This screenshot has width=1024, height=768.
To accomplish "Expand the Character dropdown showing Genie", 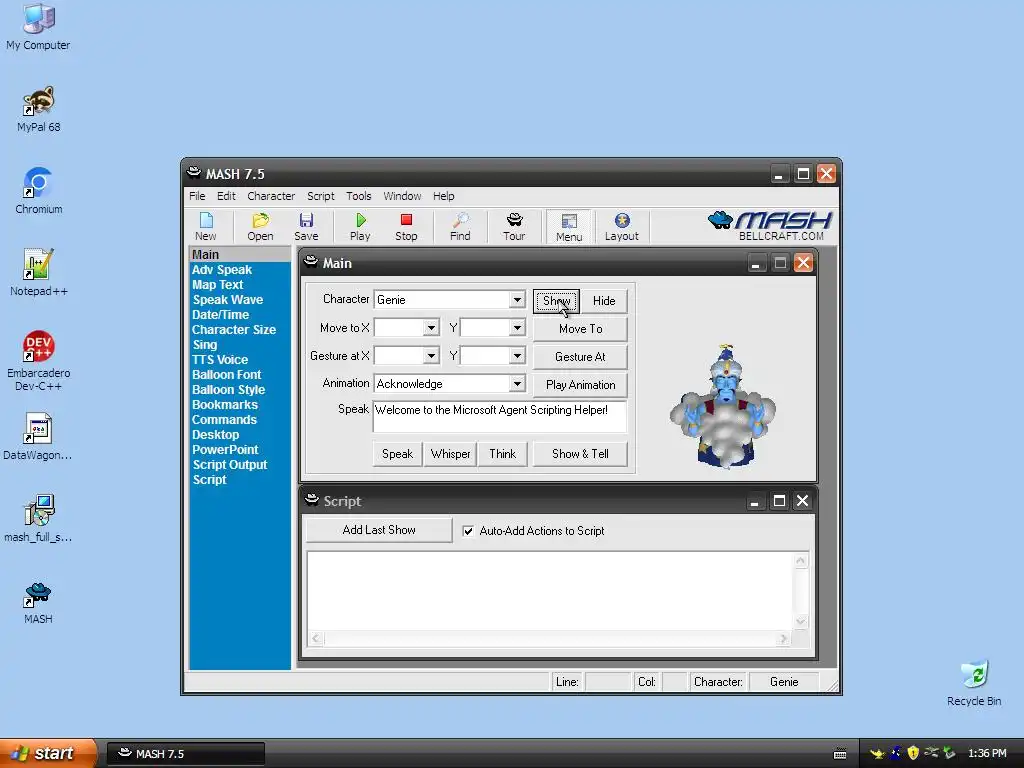I will tap(517, 300).
